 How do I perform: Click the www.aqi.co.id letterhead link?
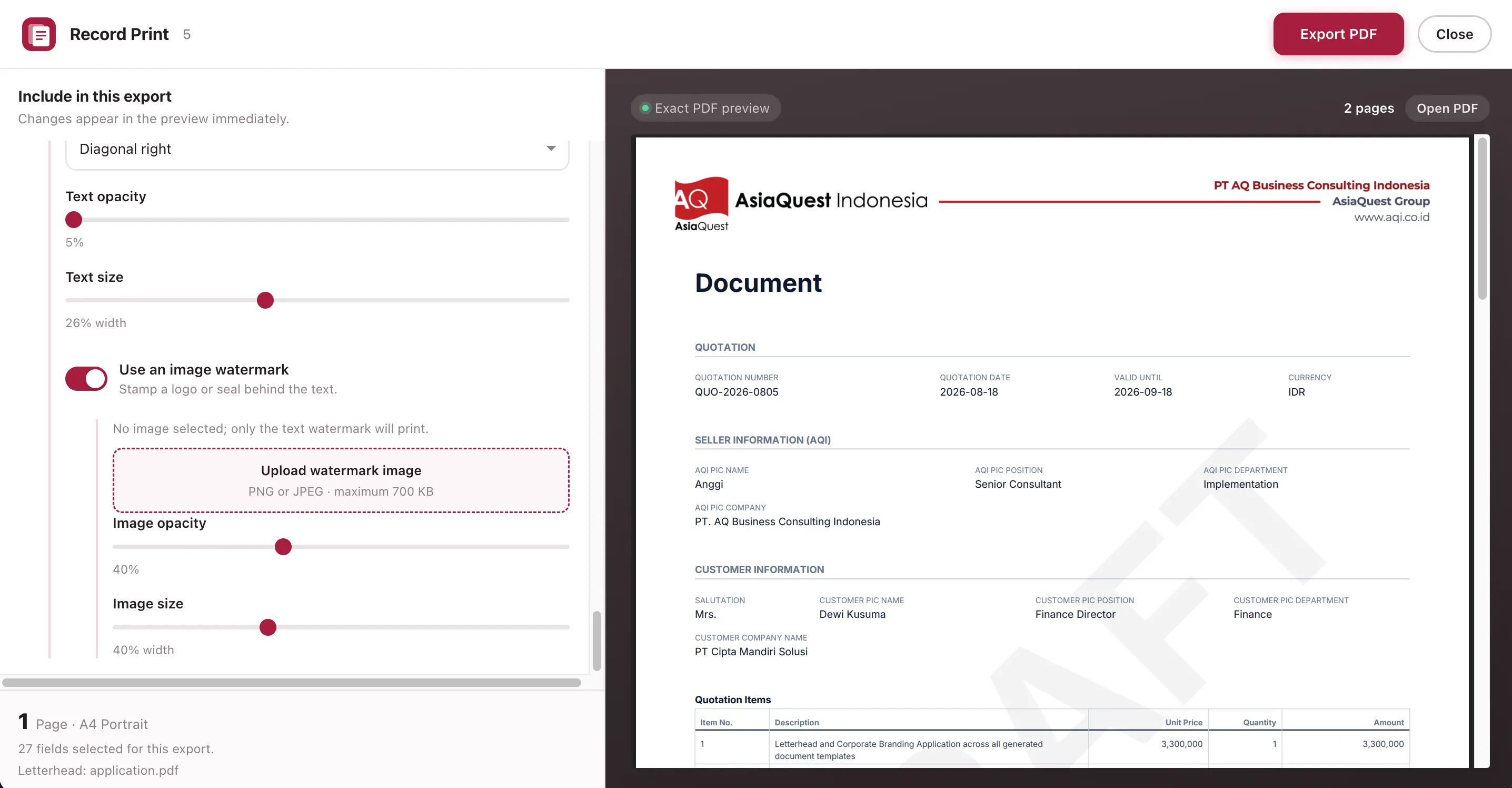click(1391, 217)
